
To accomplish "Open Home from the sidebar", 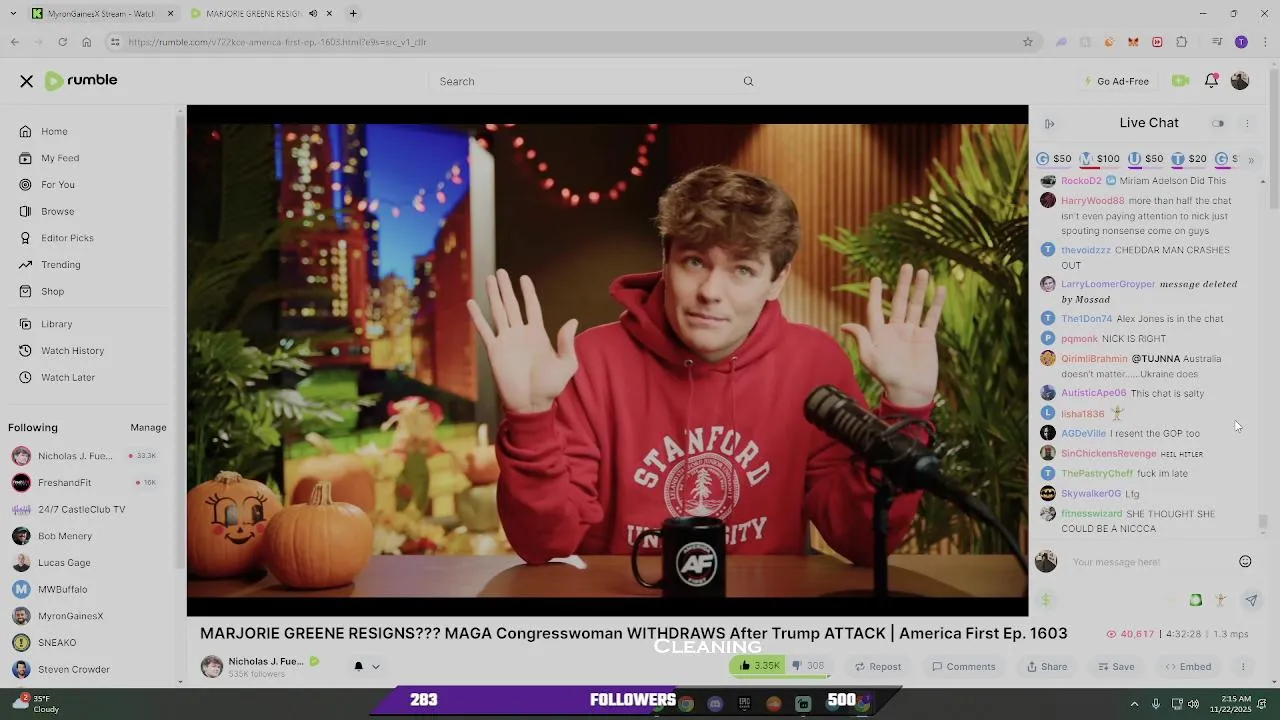I will click(x=54, y=131).
